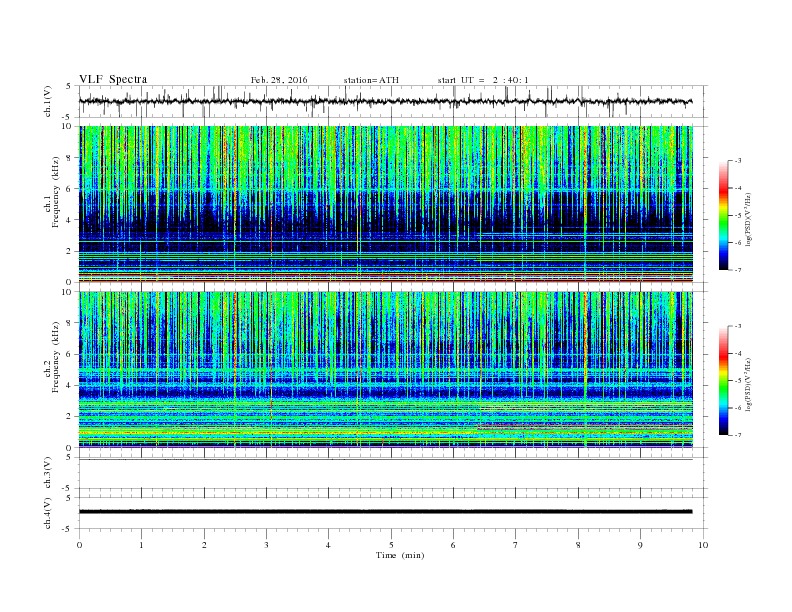Click the ch.2 spectrogram panel
Screen dimensions: 792x612
coord(385,370)
